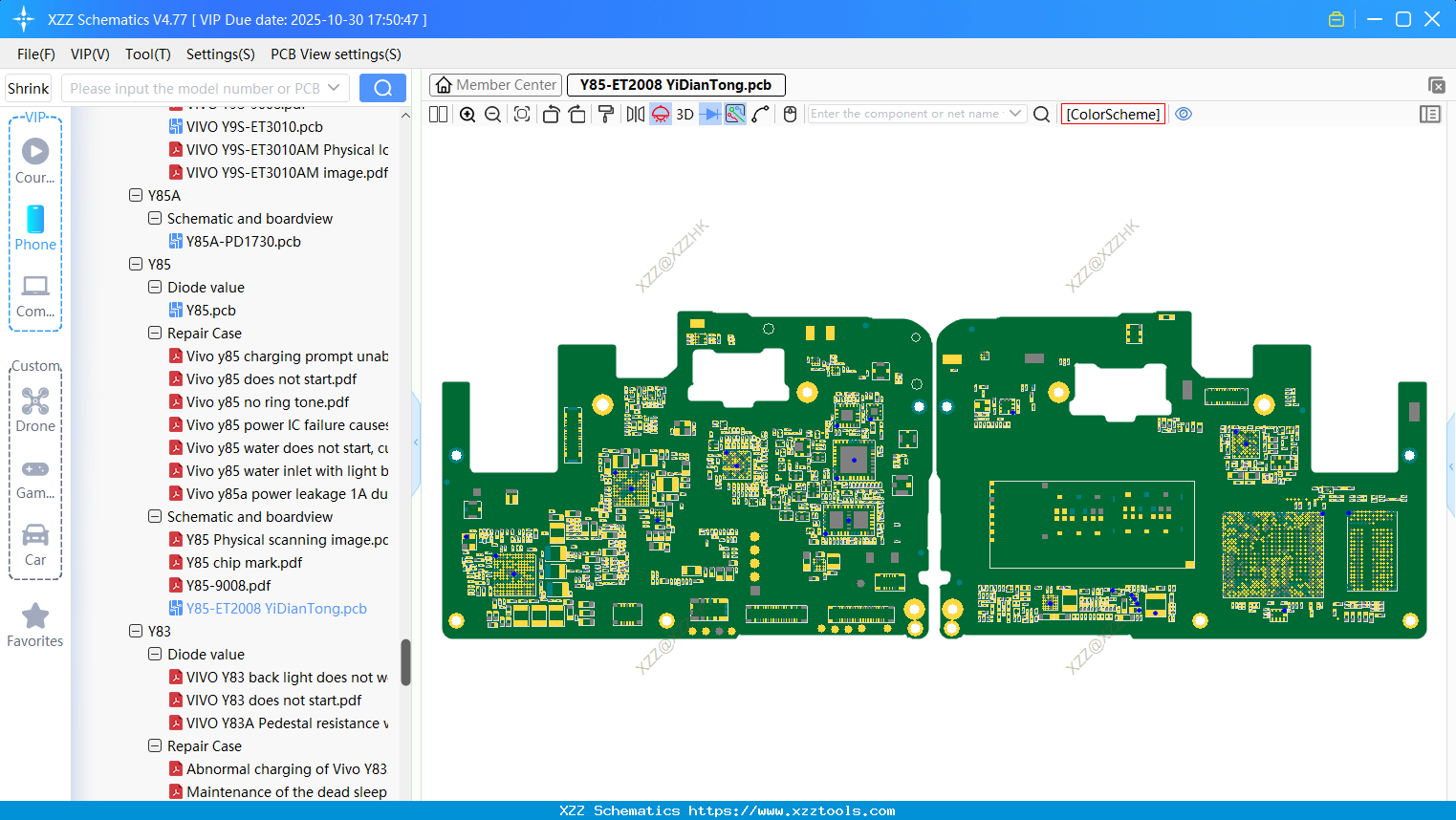Open the Drone category
Viewport: 1456px width, 820px height.
tap(35, 410)
